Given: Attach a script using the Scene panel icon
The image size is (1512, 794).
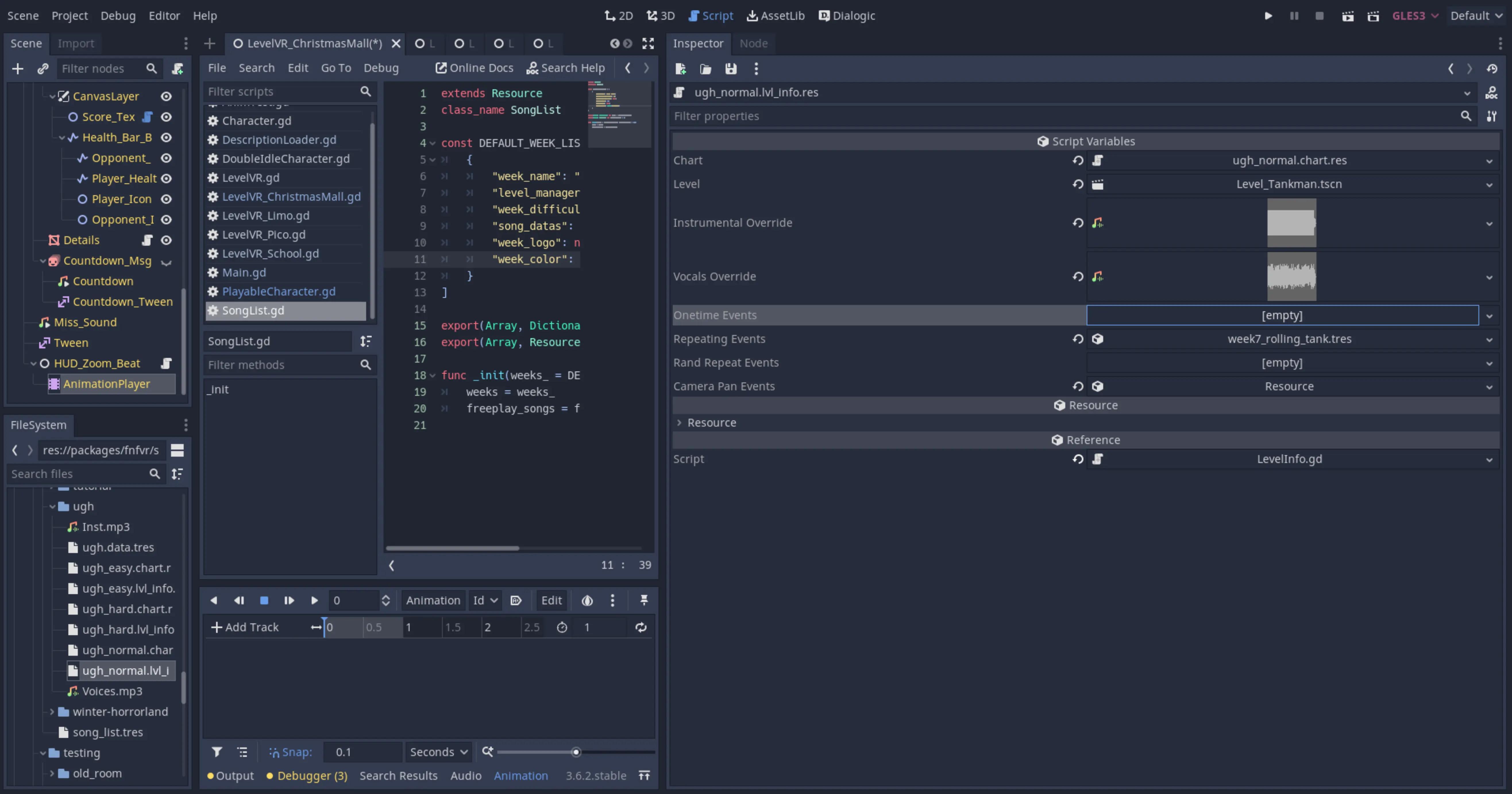Looking at the screenshot, I should (x=177, y=69).
